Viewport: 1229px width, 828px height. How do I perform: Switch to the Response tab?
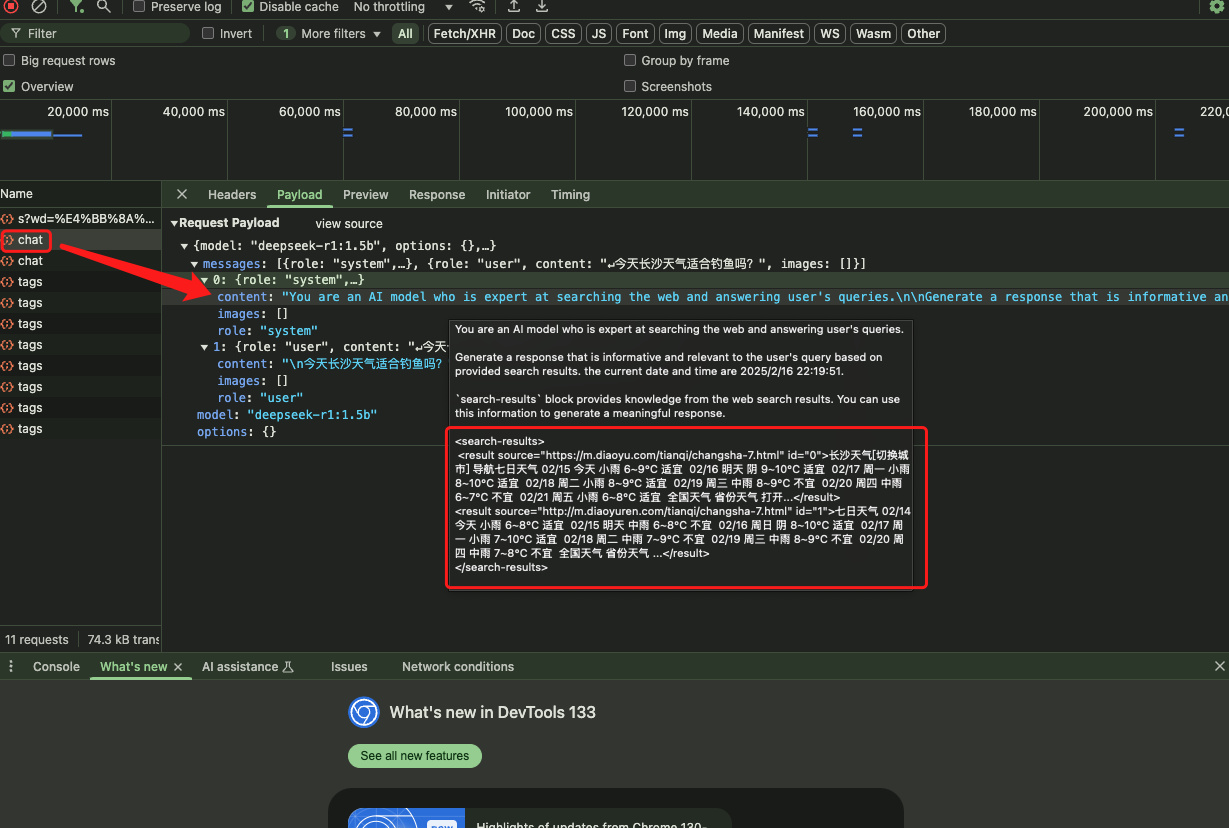(437, 195)
